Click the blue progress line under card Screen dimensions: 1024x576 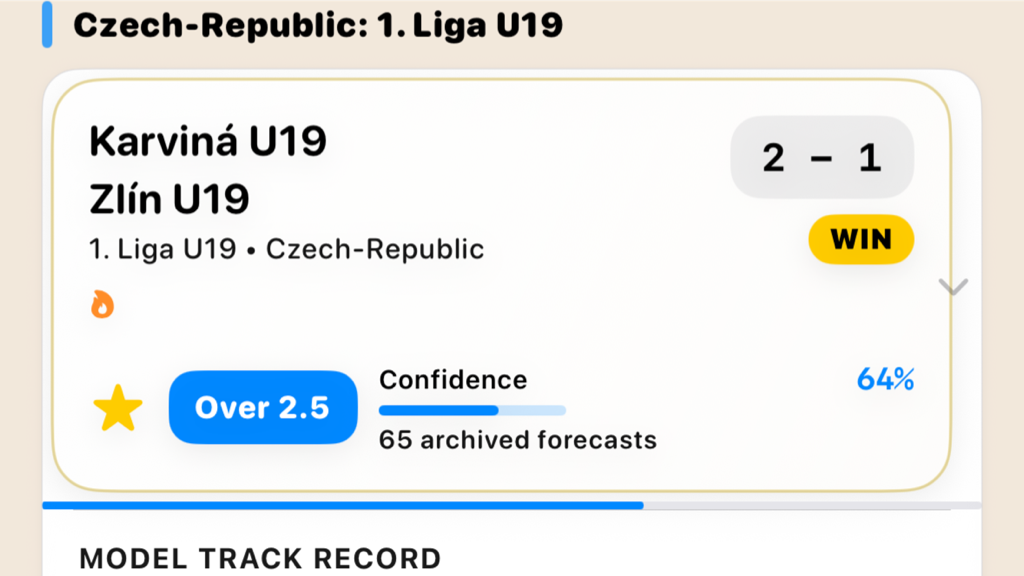(x=343, y=505)
